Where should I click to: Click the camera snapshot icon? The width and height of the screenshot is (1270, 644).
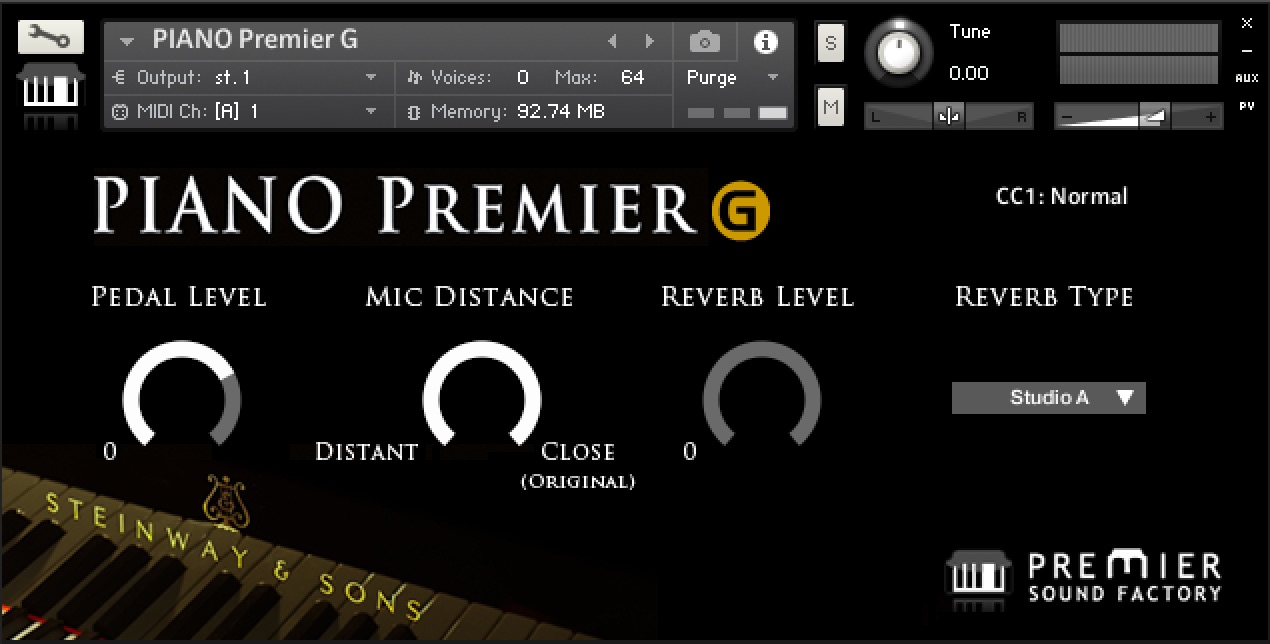pyautogui.click(x=705, y=41)
